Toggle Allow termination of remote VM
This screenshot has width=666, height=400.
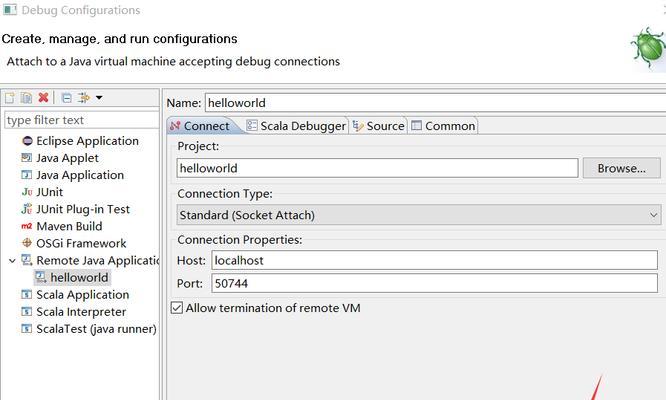pos(177,308)
